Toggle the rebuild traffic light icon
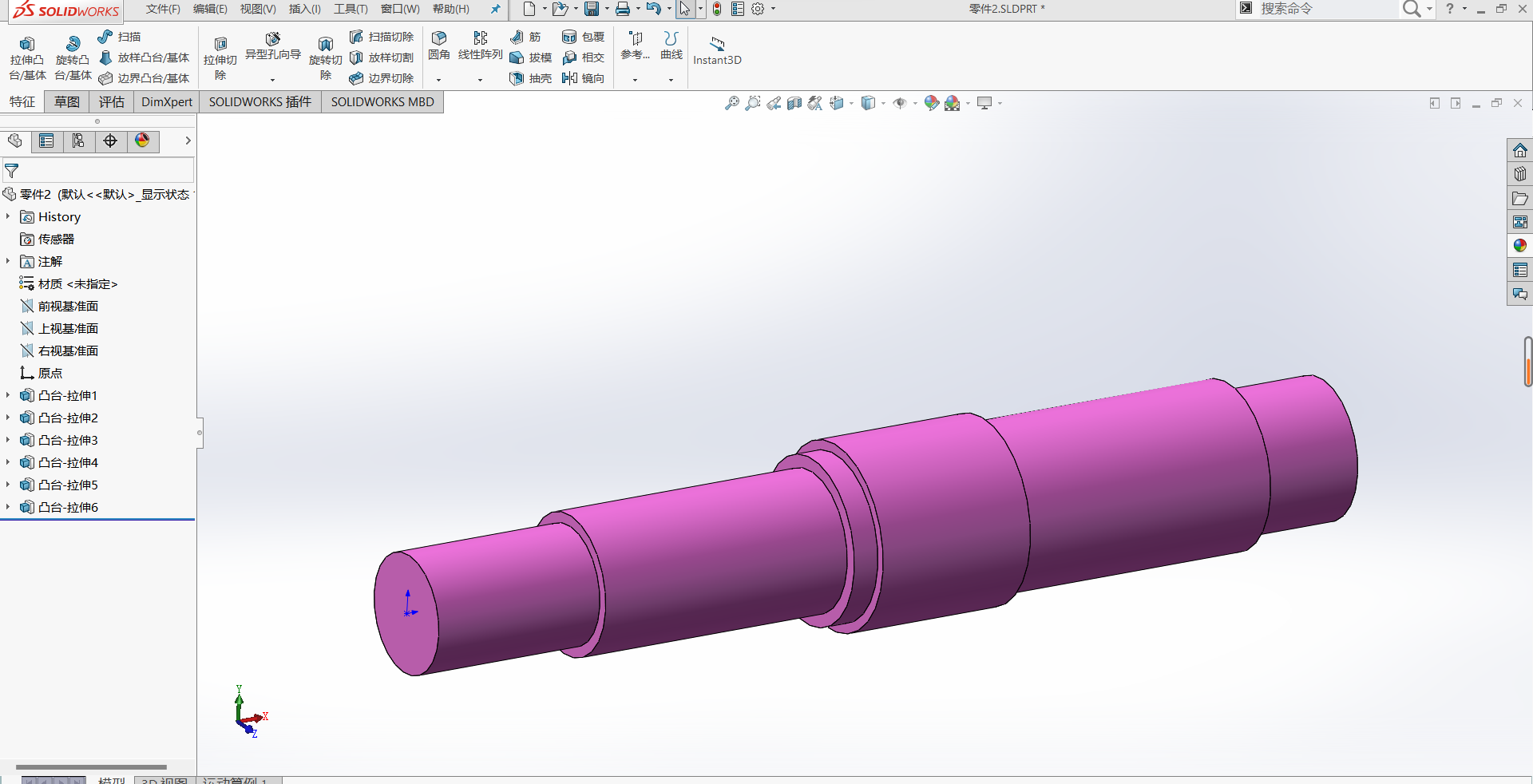Image resolution: width=1533 pixels, height=784 pixels. pyautogui.click(x=717, y=9)
